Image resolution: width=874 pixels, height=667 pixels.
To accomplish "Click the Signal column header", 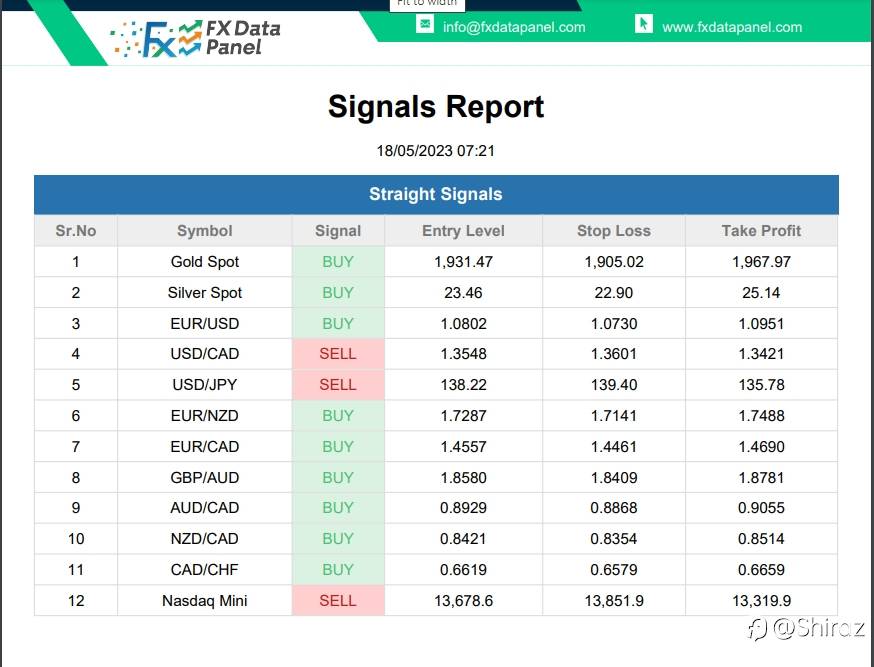I will [338, 231].
